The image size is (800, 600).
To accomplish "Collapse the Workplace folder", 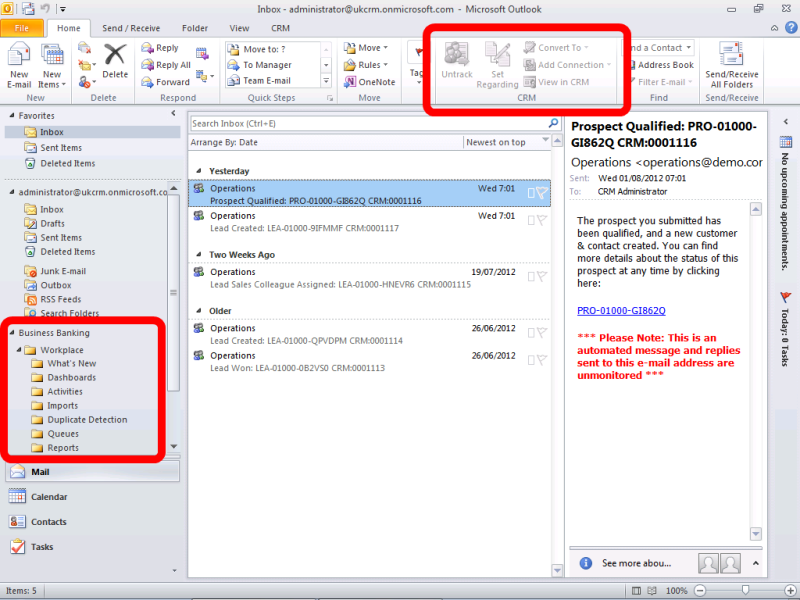I will tap(19, 349).
